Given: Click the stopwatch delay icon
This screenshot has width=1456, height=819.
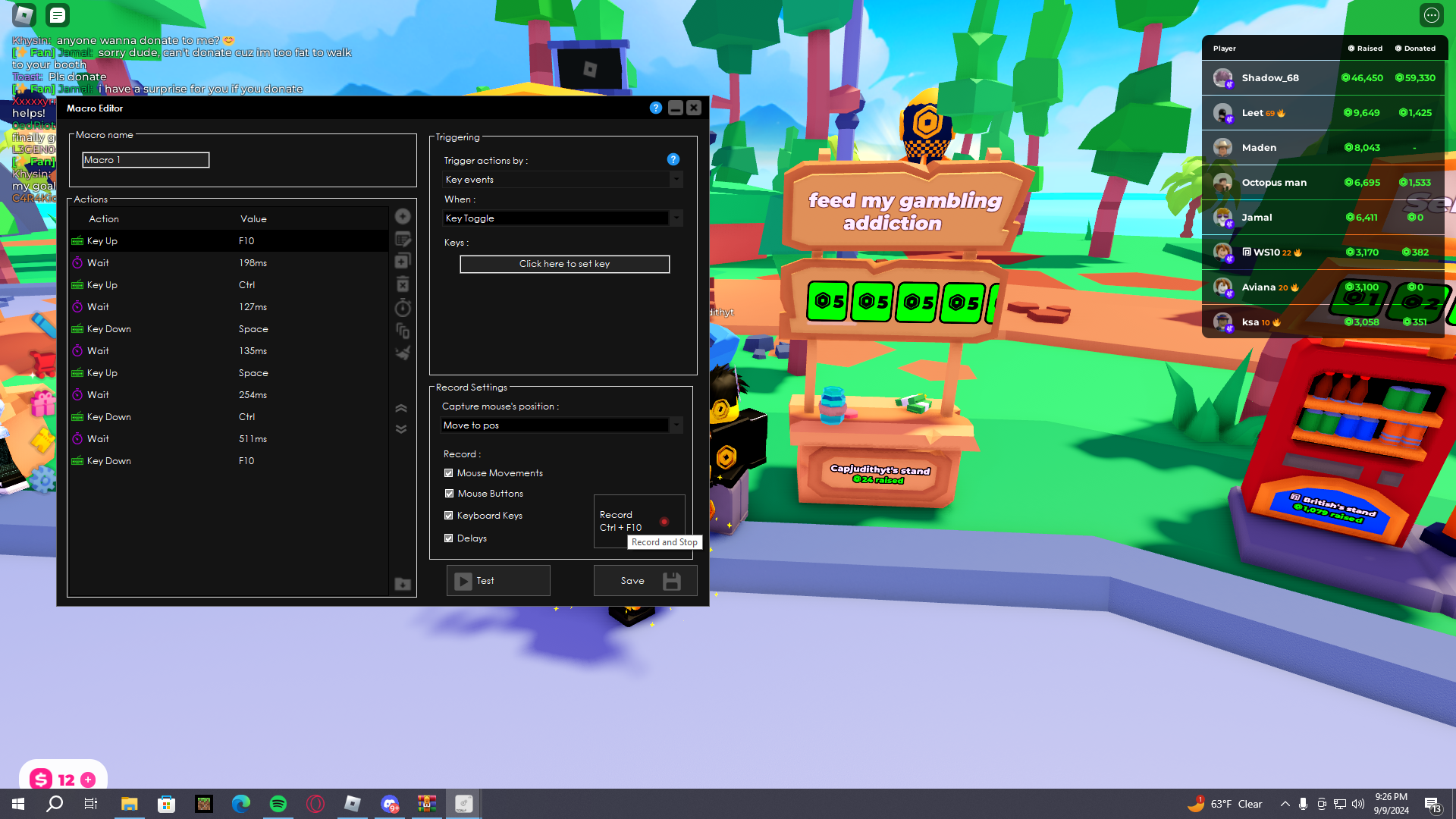Looking at the screenshot, I should click(x=403, y=307).
